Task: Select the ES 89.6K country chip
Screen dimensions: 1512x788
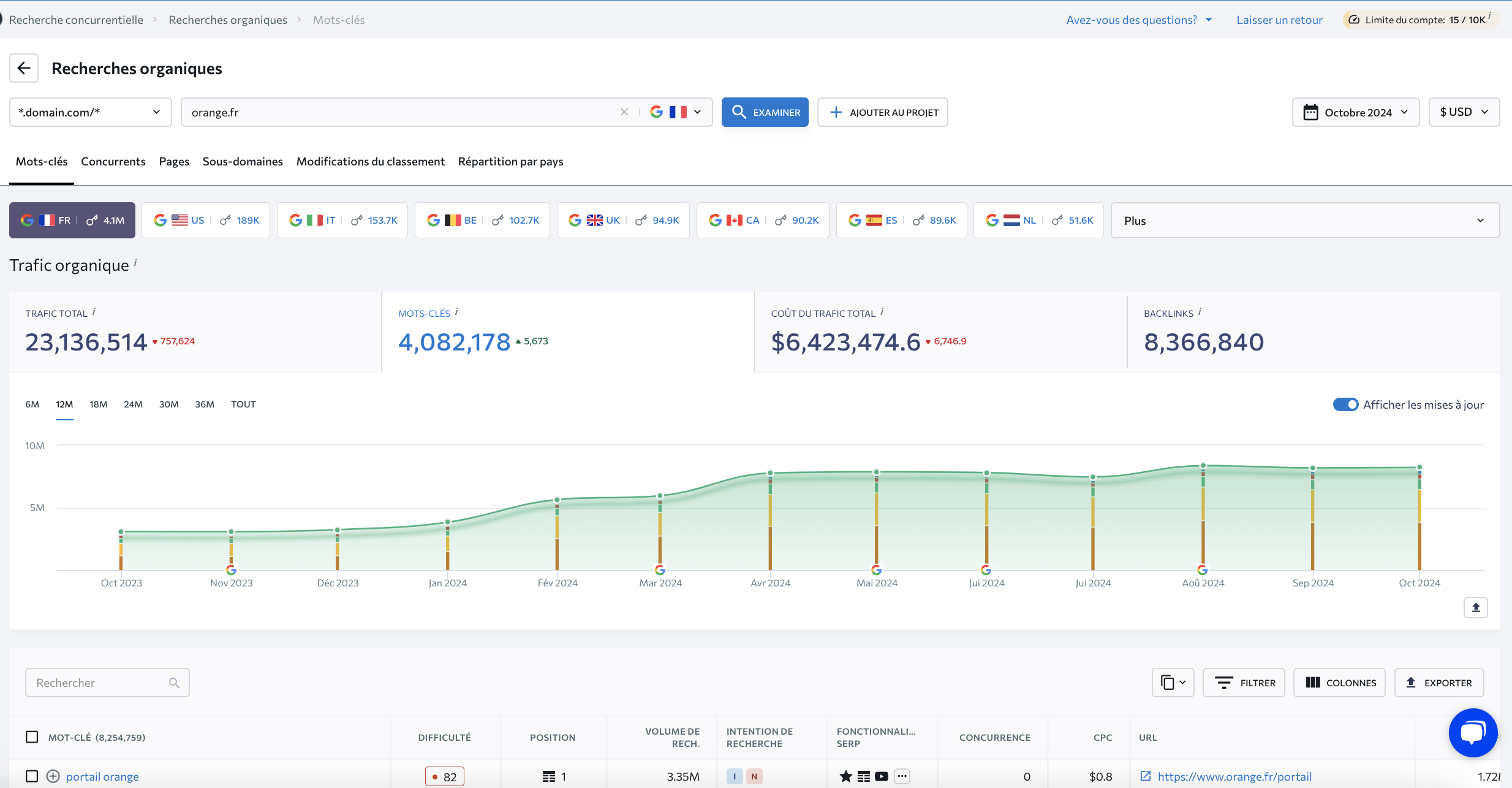Action: (902, 220)
